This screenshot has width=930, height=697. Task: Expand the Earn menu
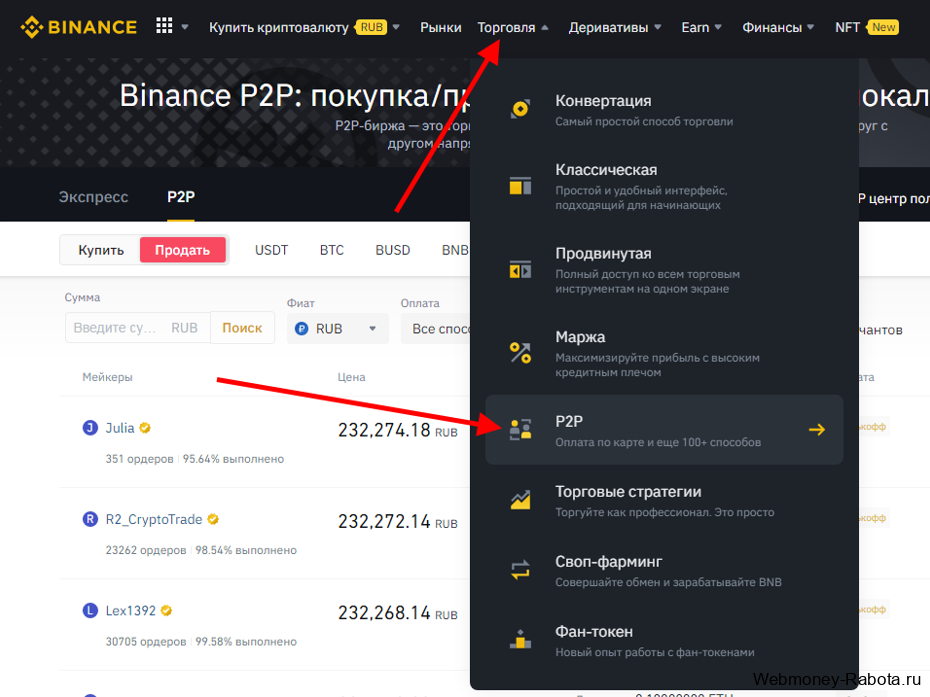pos(702,27)
